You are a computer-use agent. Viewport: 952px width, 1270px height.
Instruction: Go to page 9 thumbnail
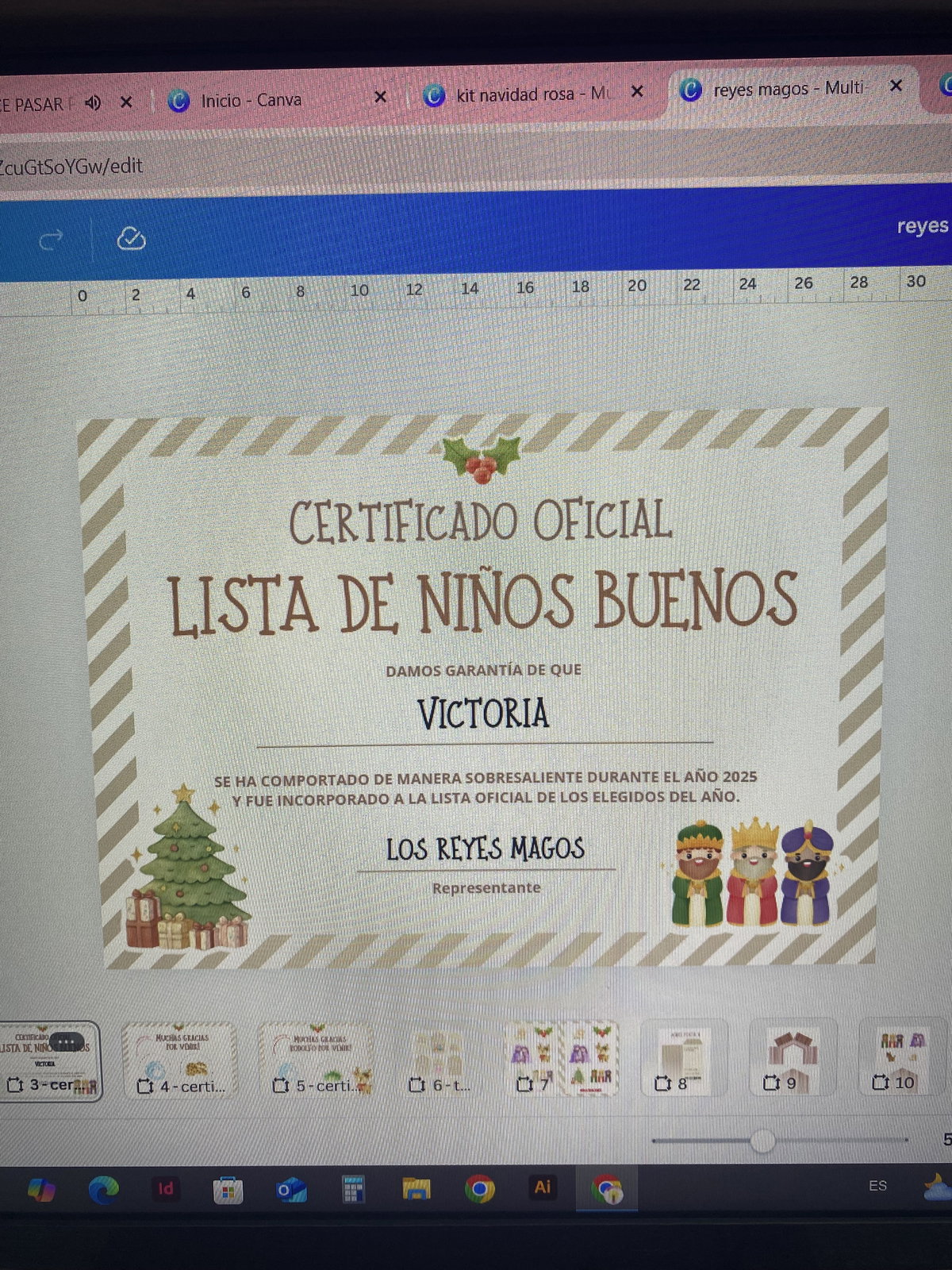coord(790,1057)
